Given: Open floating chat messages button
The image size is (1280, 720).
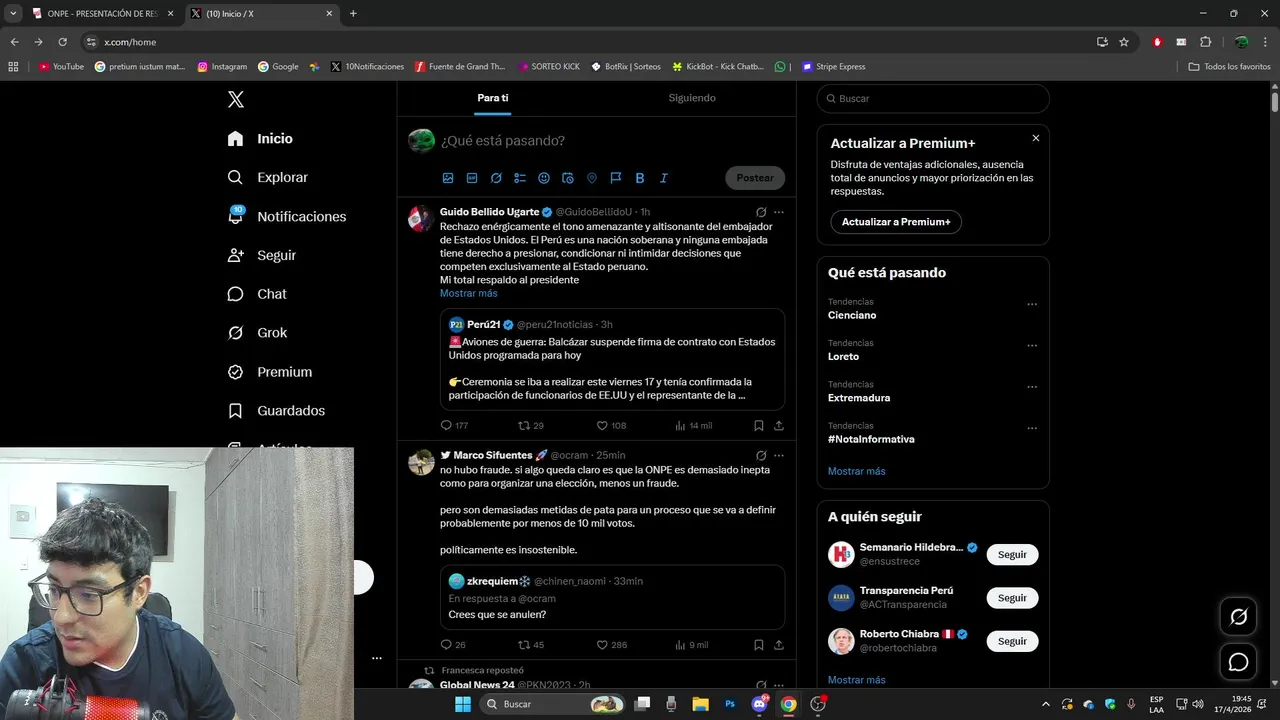Looking at the screenshot, I should point(1238,662).
